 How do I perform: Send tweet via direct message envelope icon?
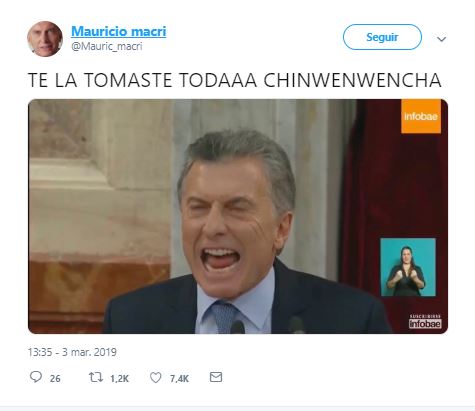coord(216,377)
